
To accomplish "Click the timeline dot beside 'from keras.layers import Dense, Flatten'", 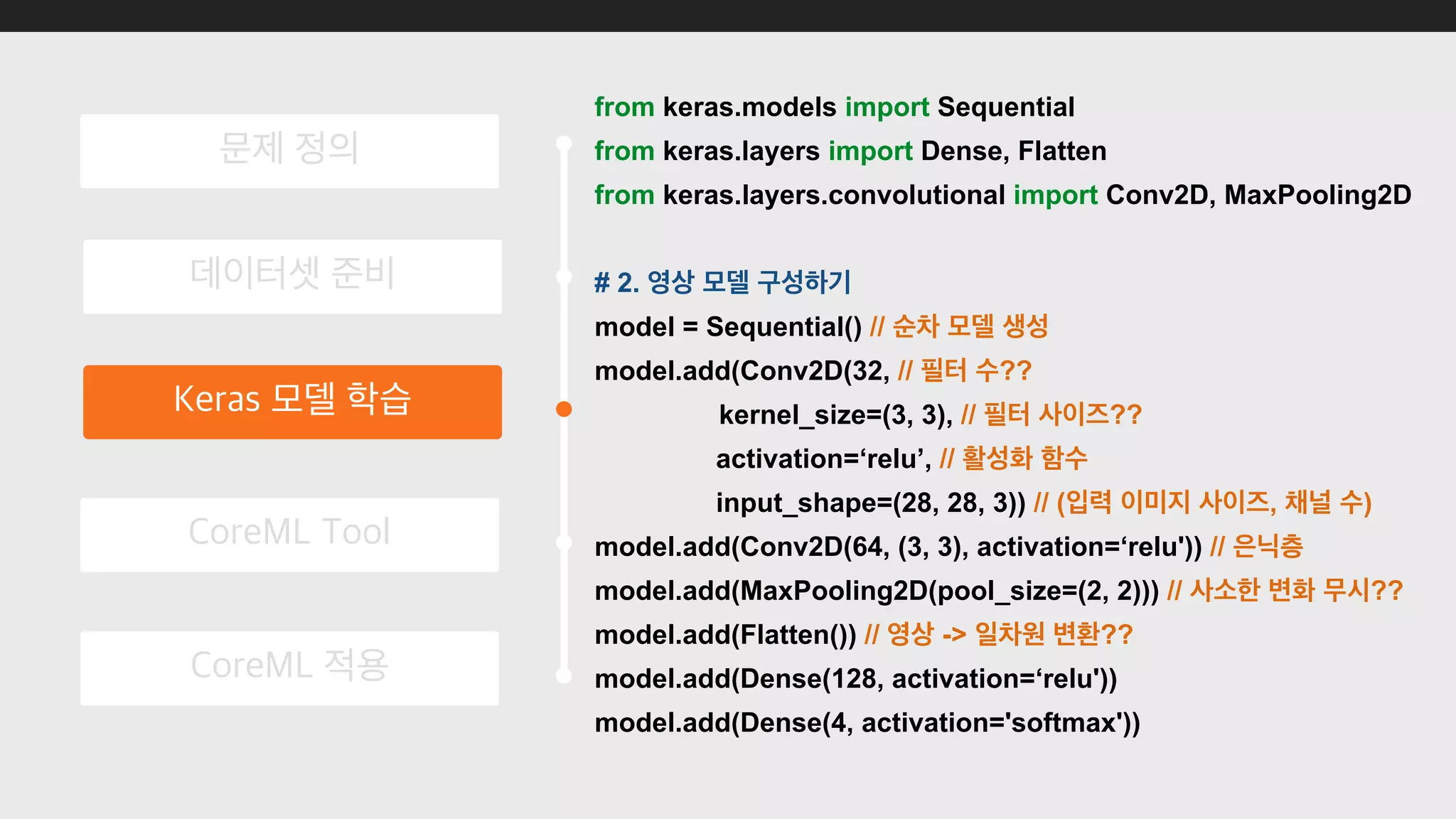I will pos(564,144).
